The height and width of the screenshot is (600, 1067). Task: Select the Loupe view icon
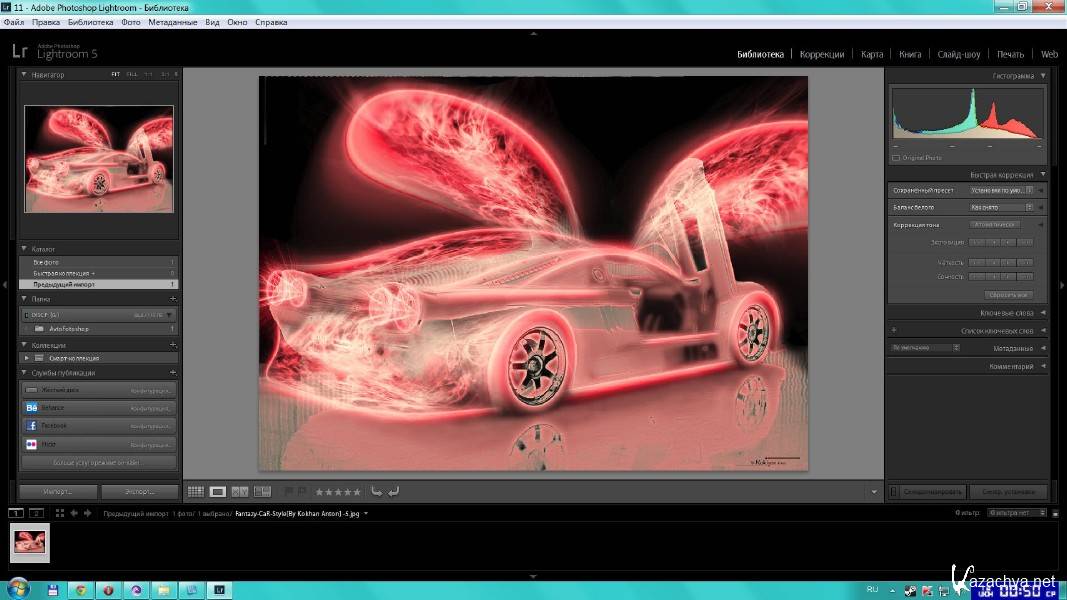point(218,491)
